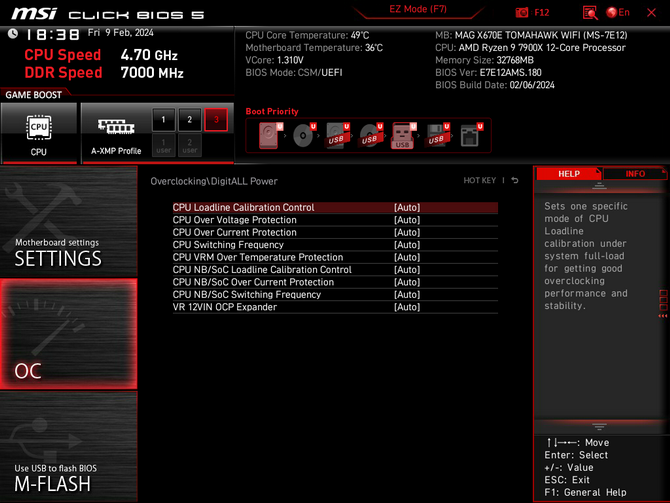The image size is (670, 503).
Task: Open M-FLASH to flash BIOS
Action: tap(68, 446)
